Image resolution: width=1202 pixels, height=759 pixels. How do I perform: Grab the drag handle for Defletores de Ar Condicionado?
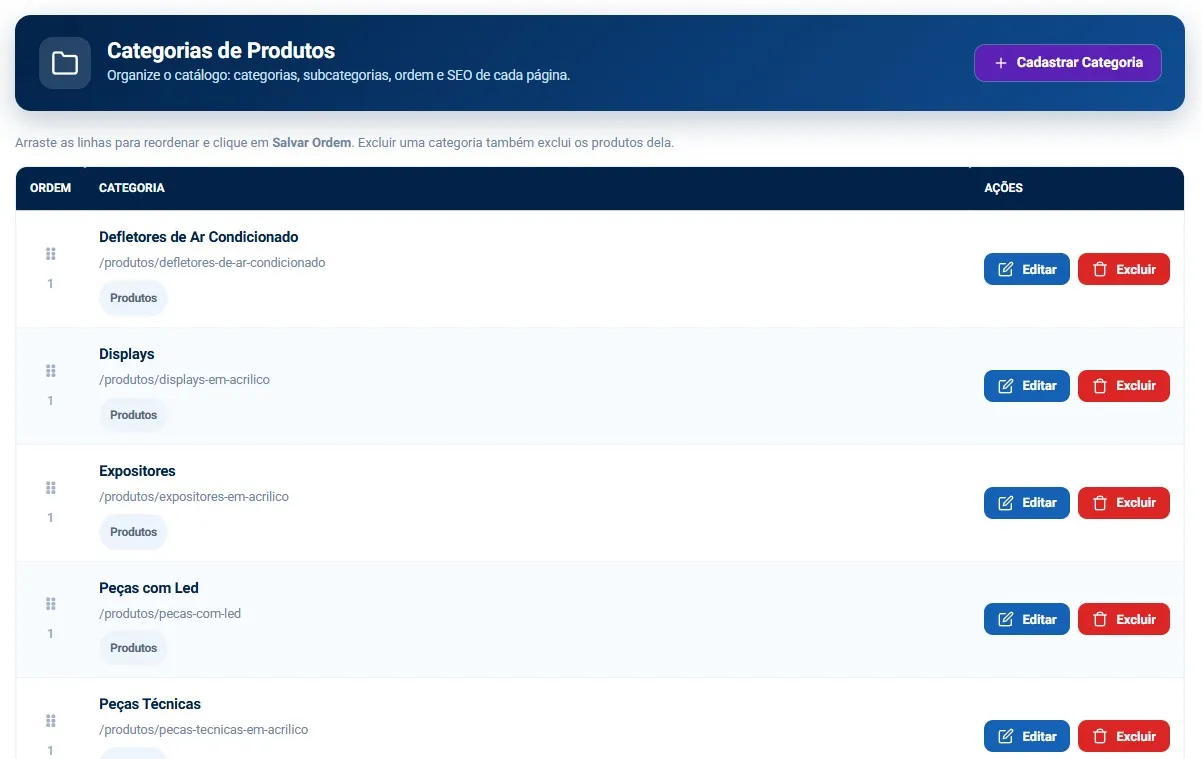[51, 254]
